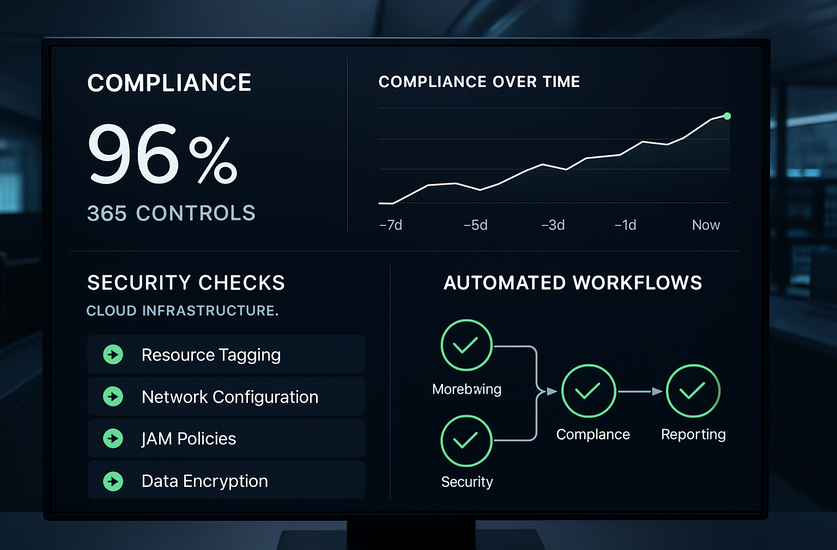837x550 pixels.
Task: Click the -5d axis label
Action: tap(476, 225)
